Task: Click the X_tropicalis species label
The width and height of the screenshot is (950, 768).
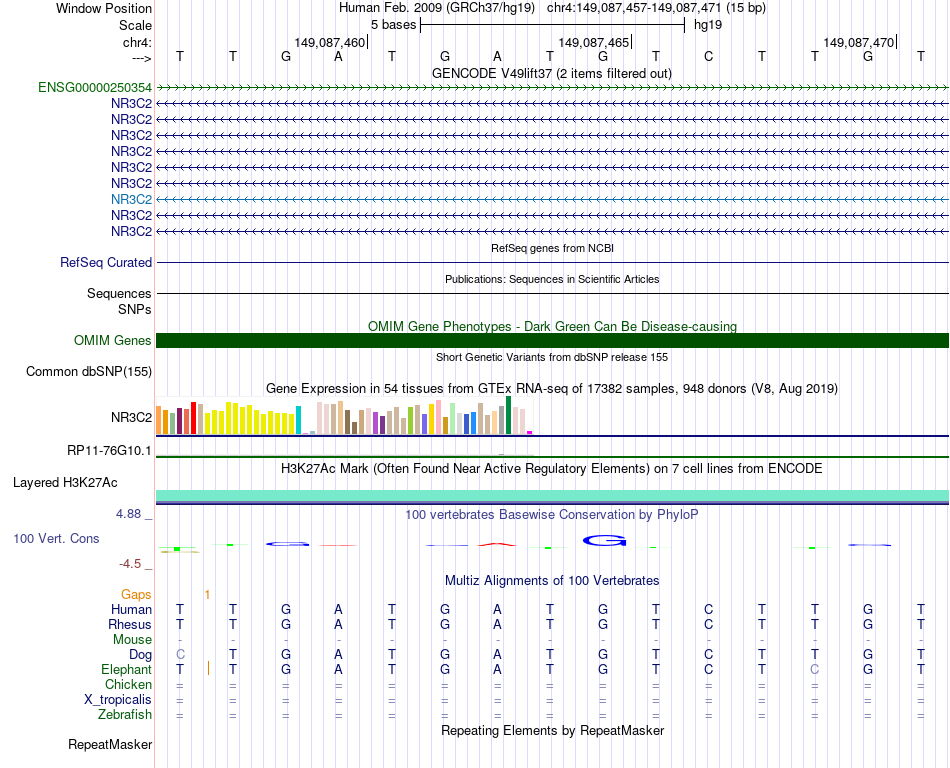Action: (x=118, y=700)
